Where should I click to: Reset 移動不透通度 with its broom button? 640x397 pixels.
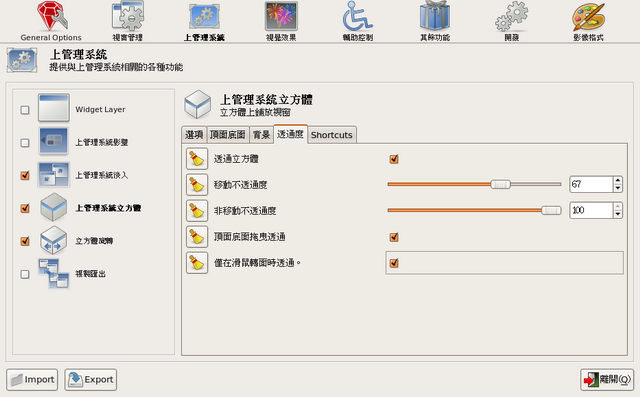coord(197,185)
